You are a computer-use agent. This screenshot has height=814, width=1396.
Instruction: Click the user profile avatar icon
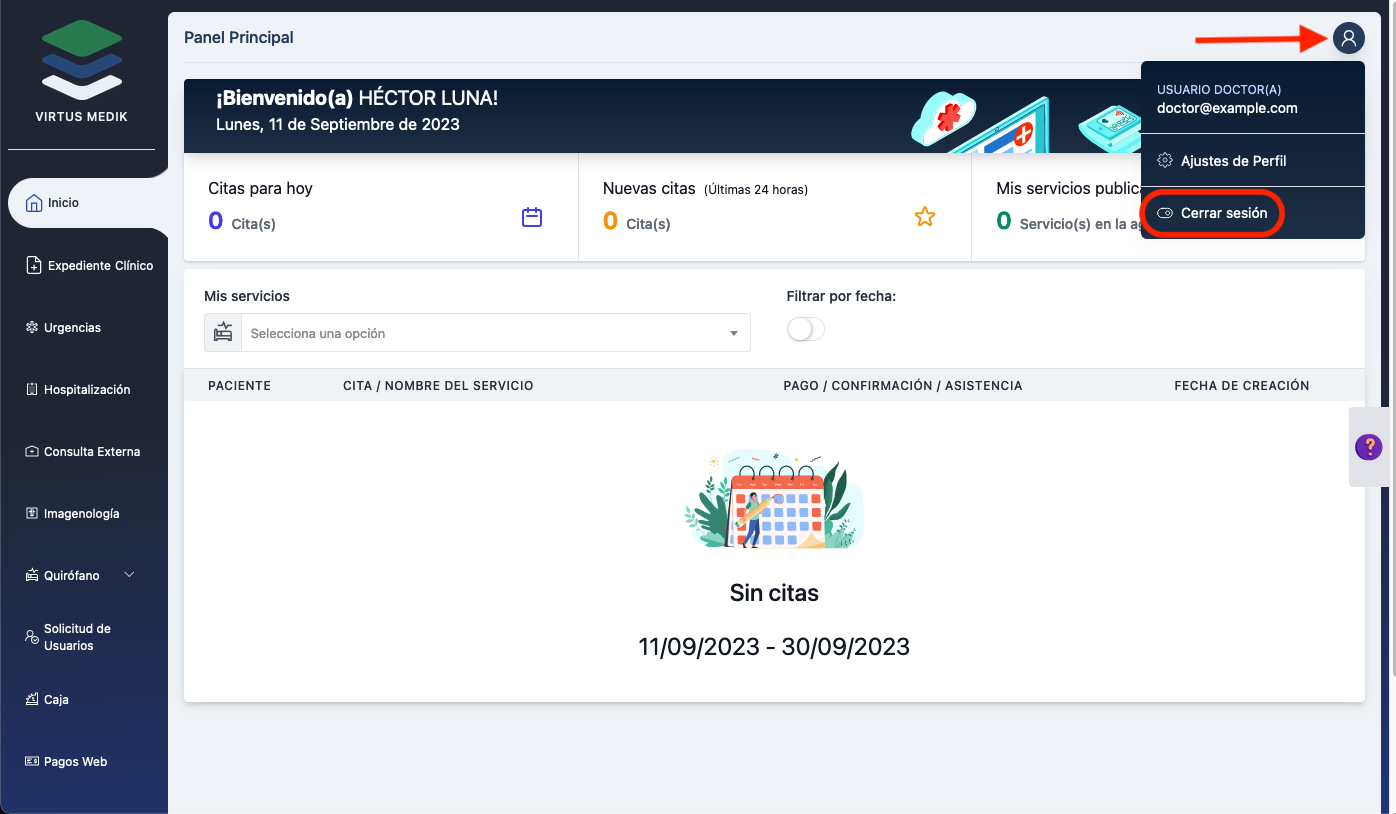point(1349,37)
